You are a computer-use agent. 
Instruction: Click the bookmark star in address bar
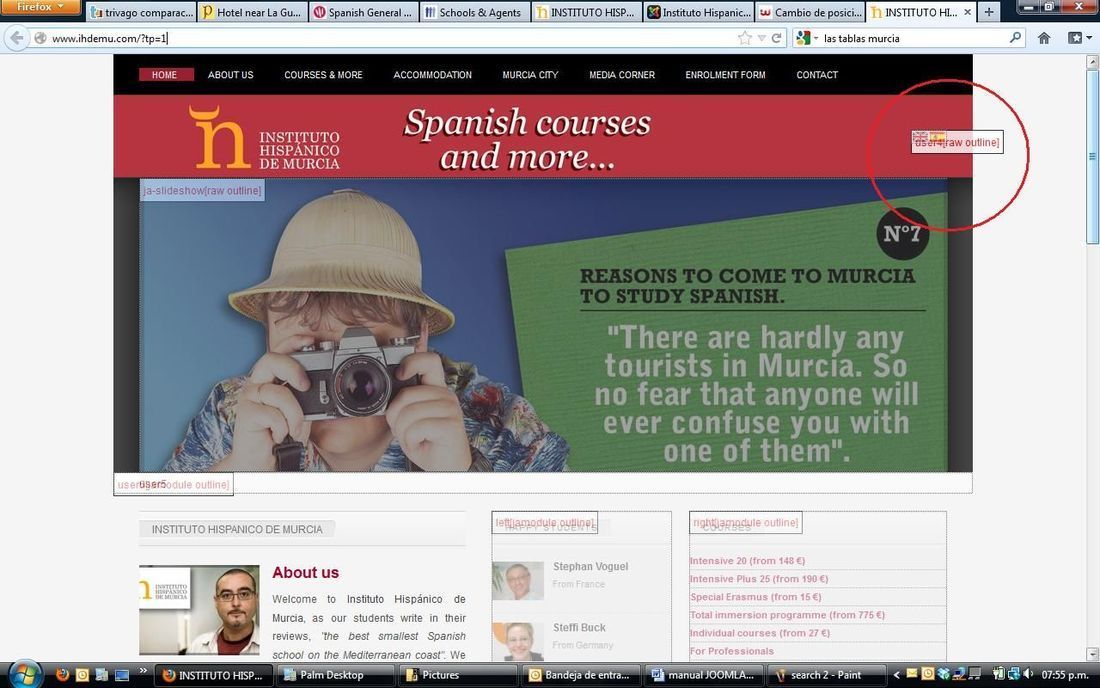[x=744, y=38]
